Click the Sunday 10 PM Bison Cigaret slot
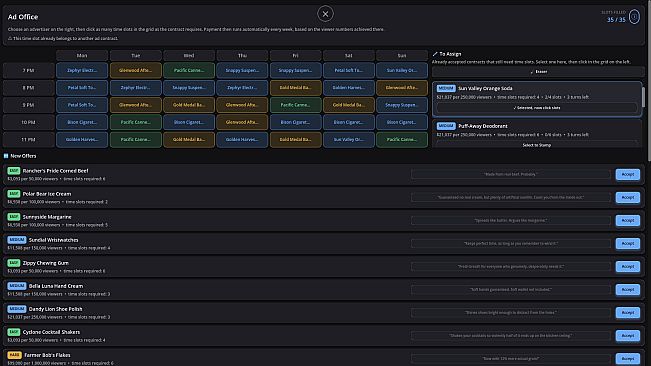Viewport: 651px width, 366px height. point(402,122)
